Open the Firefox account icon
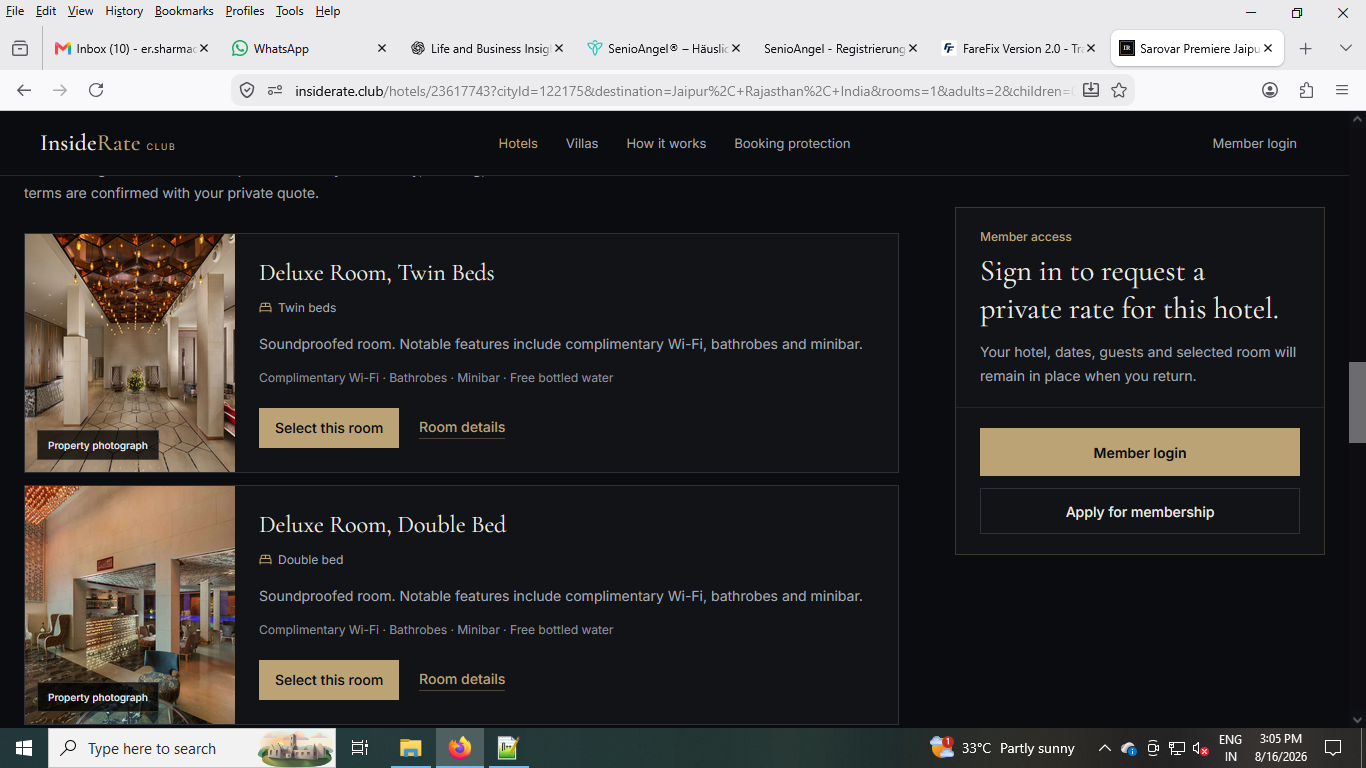Screen dimensions: 1366x768 (1270, 90)
